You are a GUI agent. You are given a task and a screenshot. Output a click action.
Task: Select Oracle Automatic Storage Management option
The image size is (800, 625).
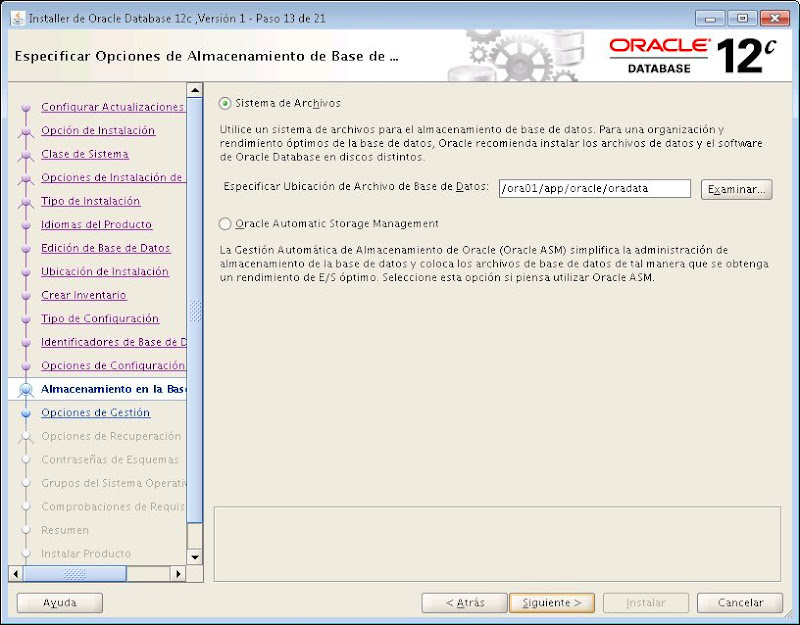[224, 224]
